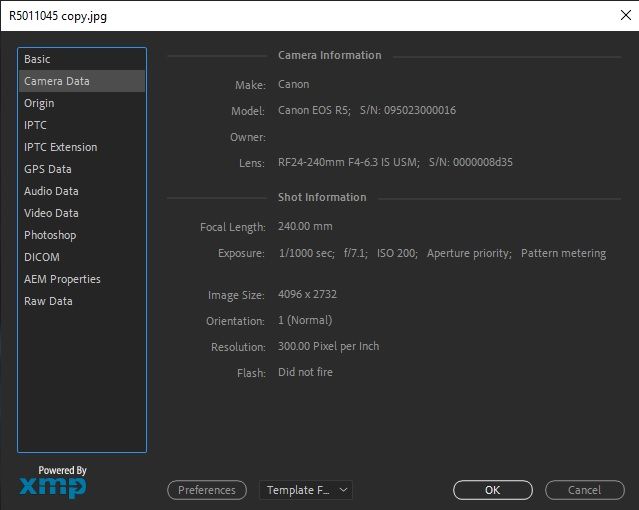Viewport: 639px width, 510px height.
Task: Show the GPS Data section
Action: tap(48, 169)
